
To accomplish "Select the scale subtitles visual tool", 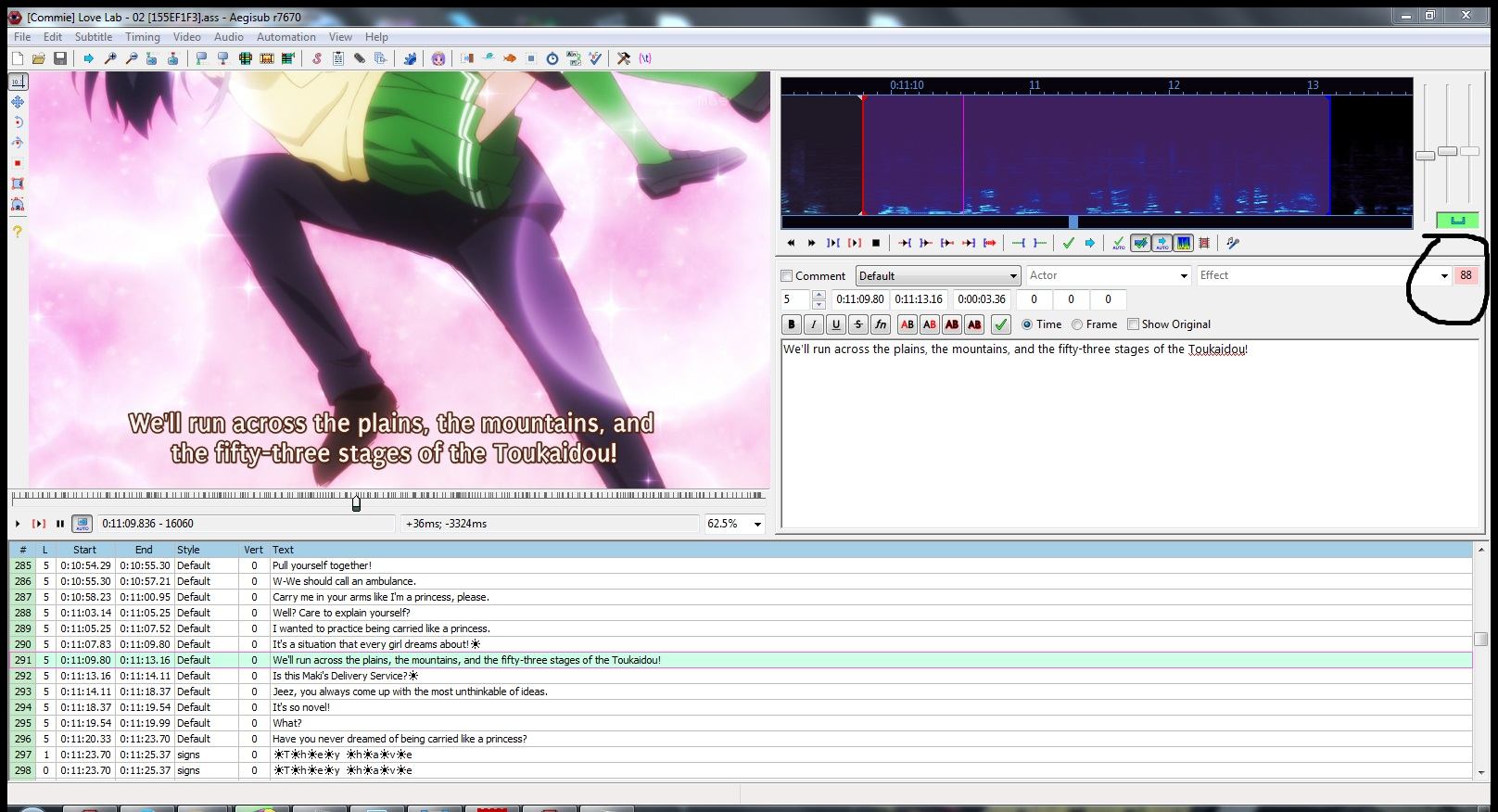I will 18,163.
